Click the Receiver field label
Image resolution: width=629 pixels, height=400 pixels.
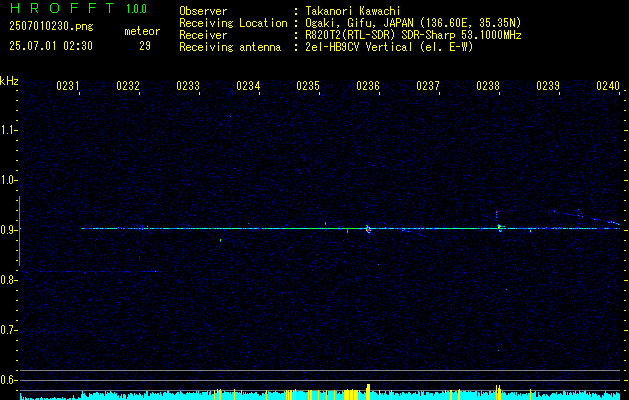pyautogui.click(x=203, y=35)
